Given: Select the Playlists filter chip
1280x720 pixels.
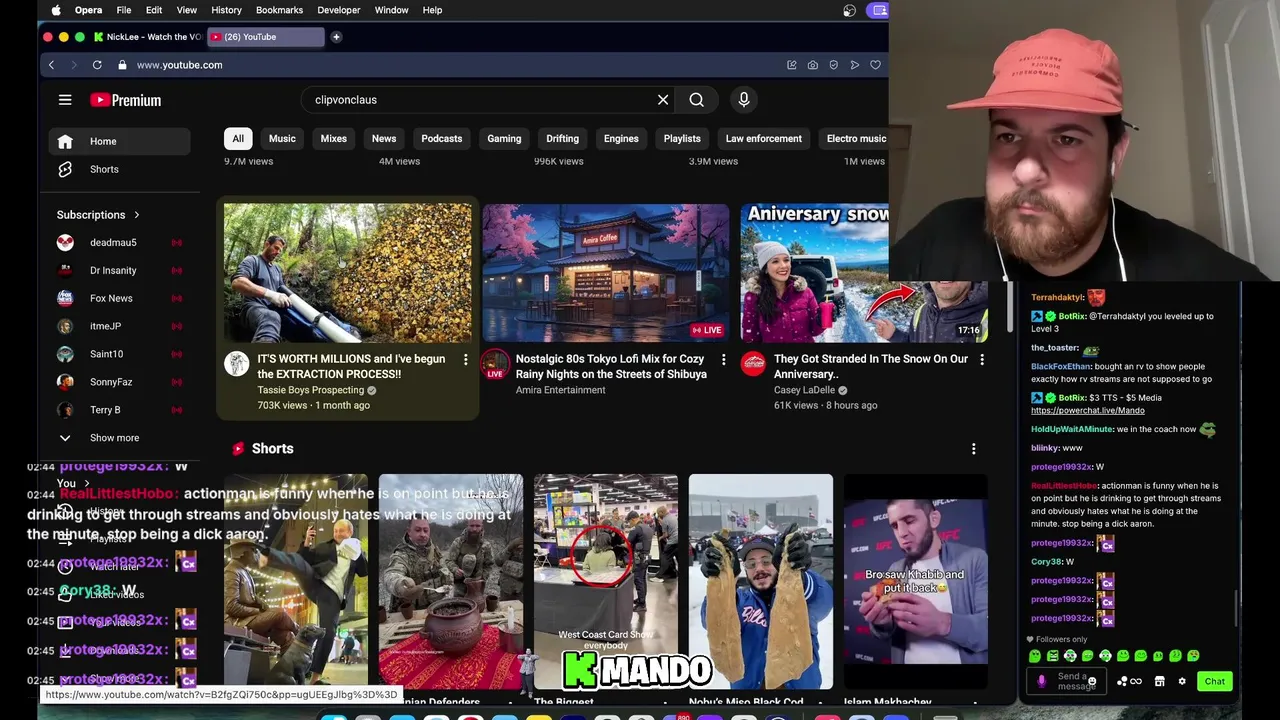Looking at the screenshot, I should (x=682, y=139).
